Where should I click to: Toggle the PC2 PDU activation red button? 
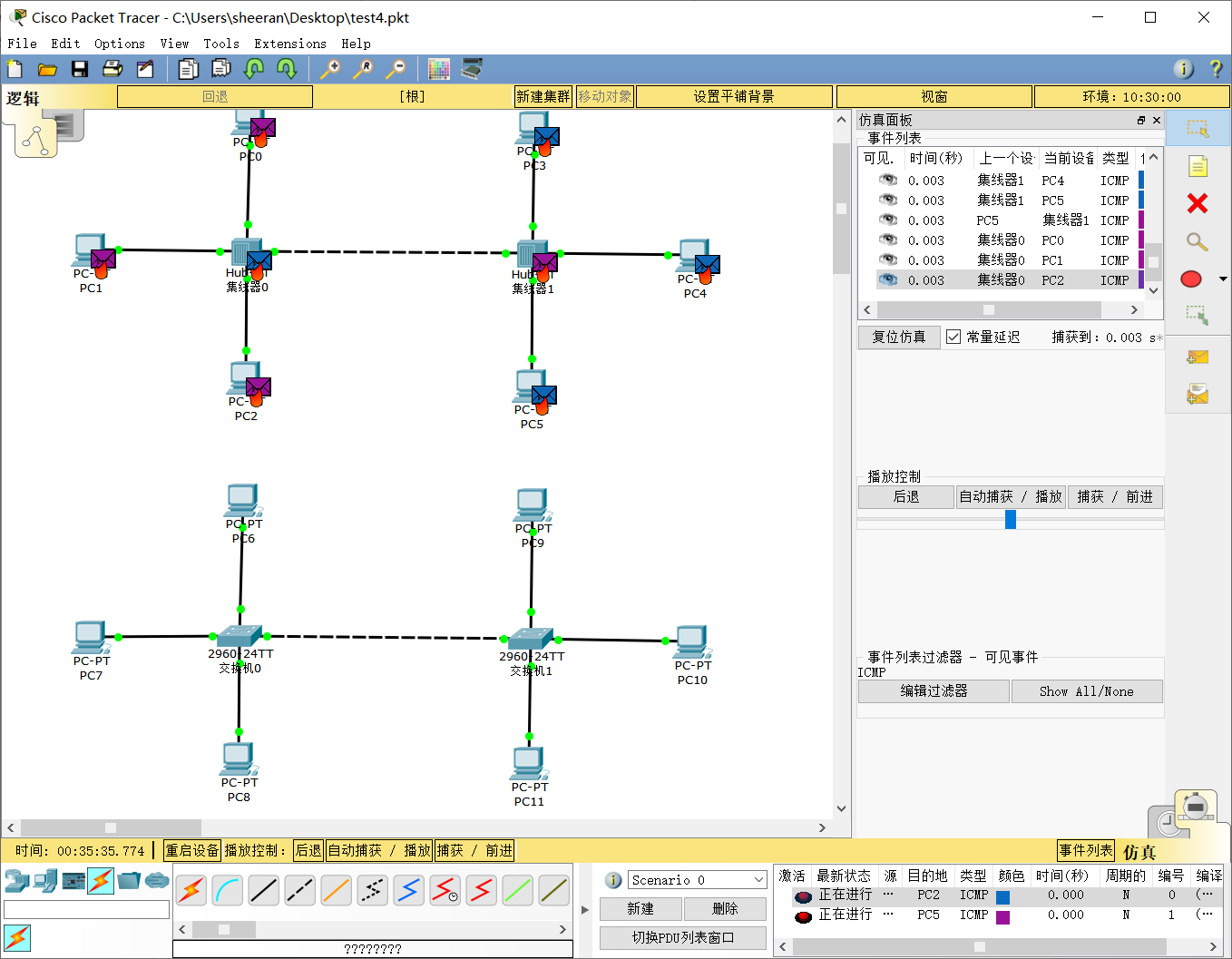pyautogui.click(x=803, y=896)
